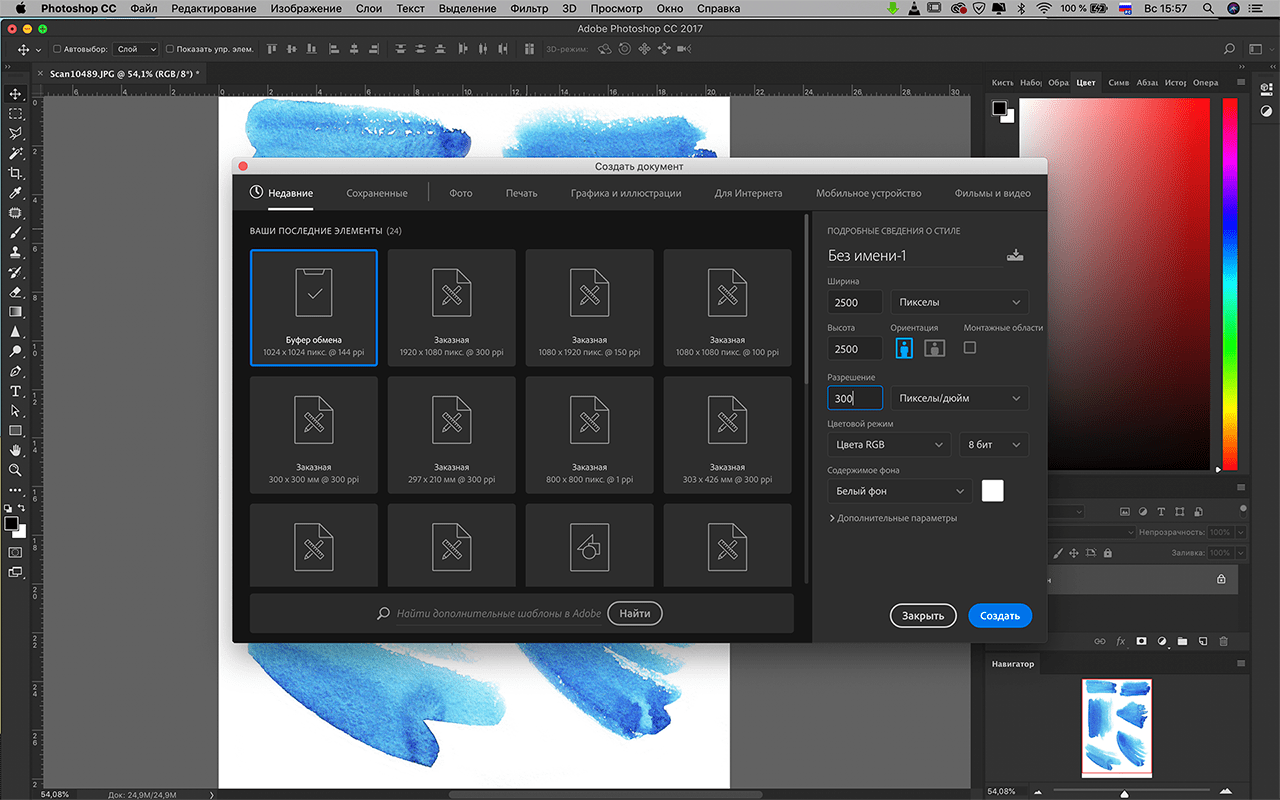
Task: Select the Crop tool
Action: click(x=15, y=173)
